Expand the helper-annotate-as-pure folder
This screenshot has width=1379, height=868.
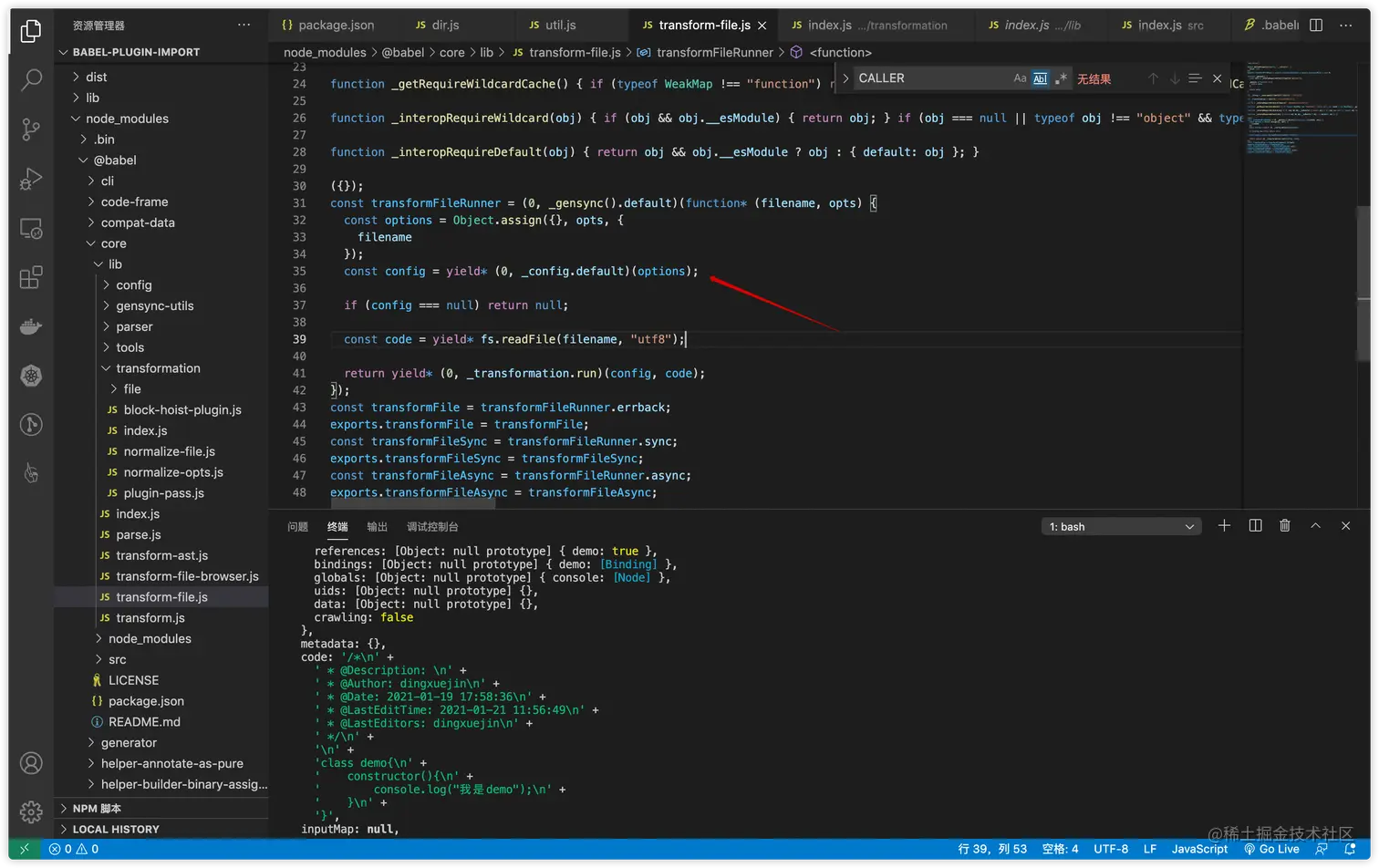coord(161,764)
